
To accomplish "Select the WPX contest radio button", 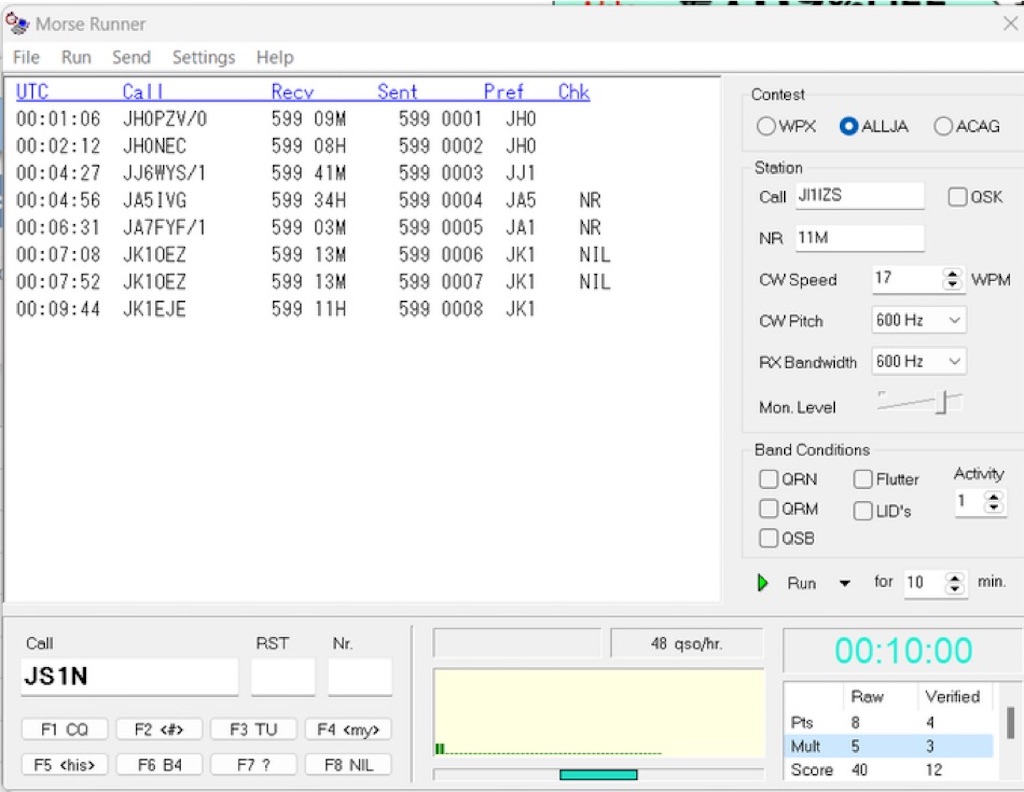I will (765, 126).
